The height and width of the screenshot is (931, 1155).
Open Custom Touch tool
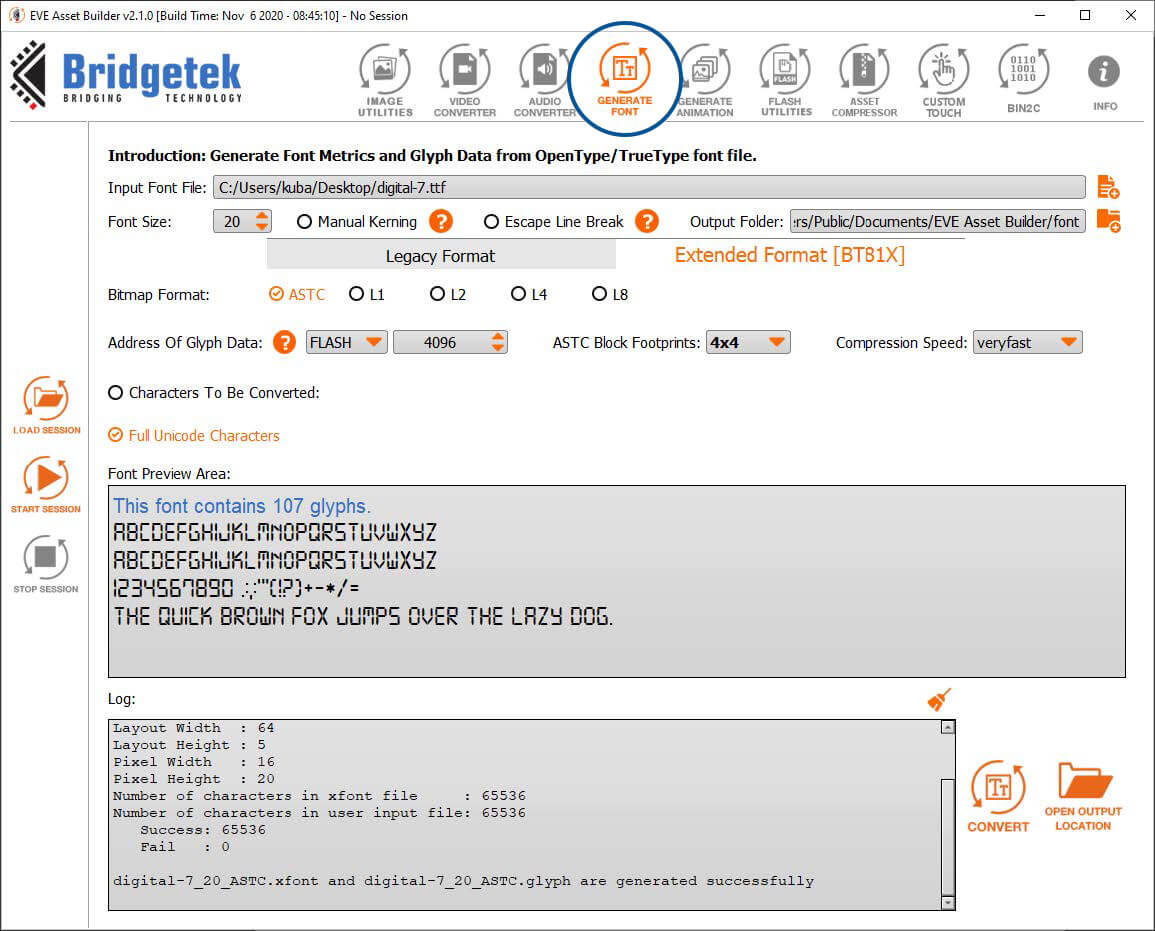944,80
